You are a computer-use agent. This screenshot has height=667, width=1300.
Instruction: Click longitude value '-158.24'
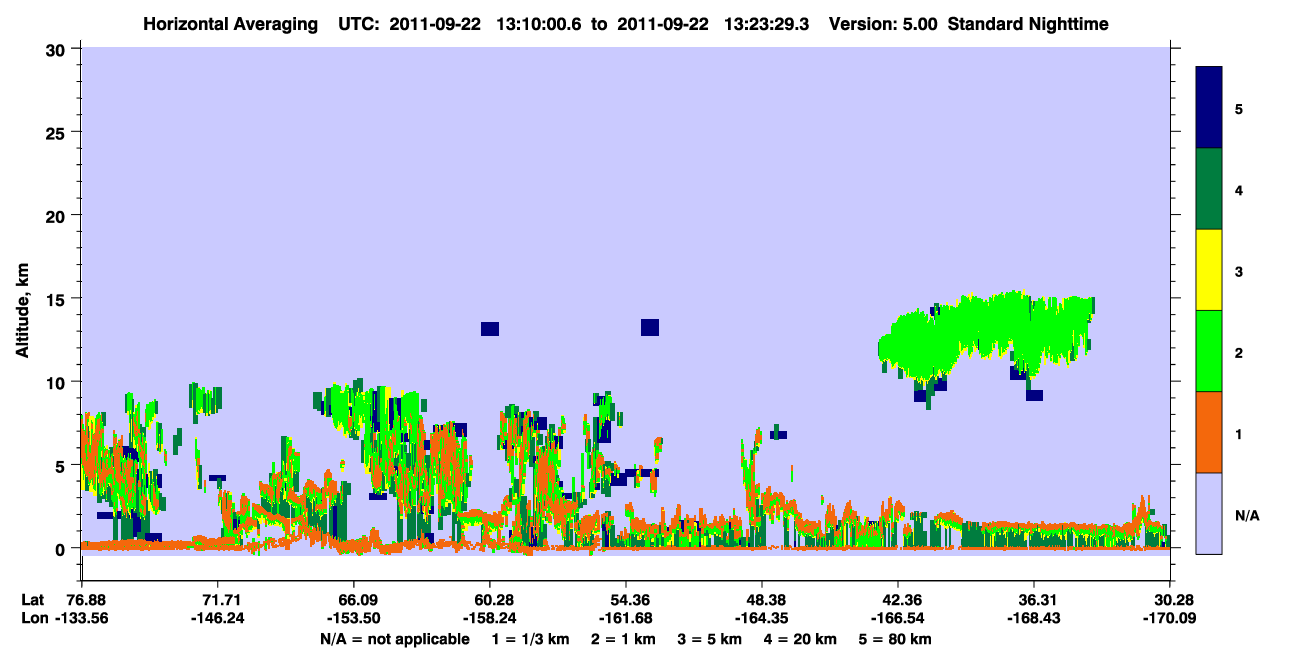pos(490,617)
